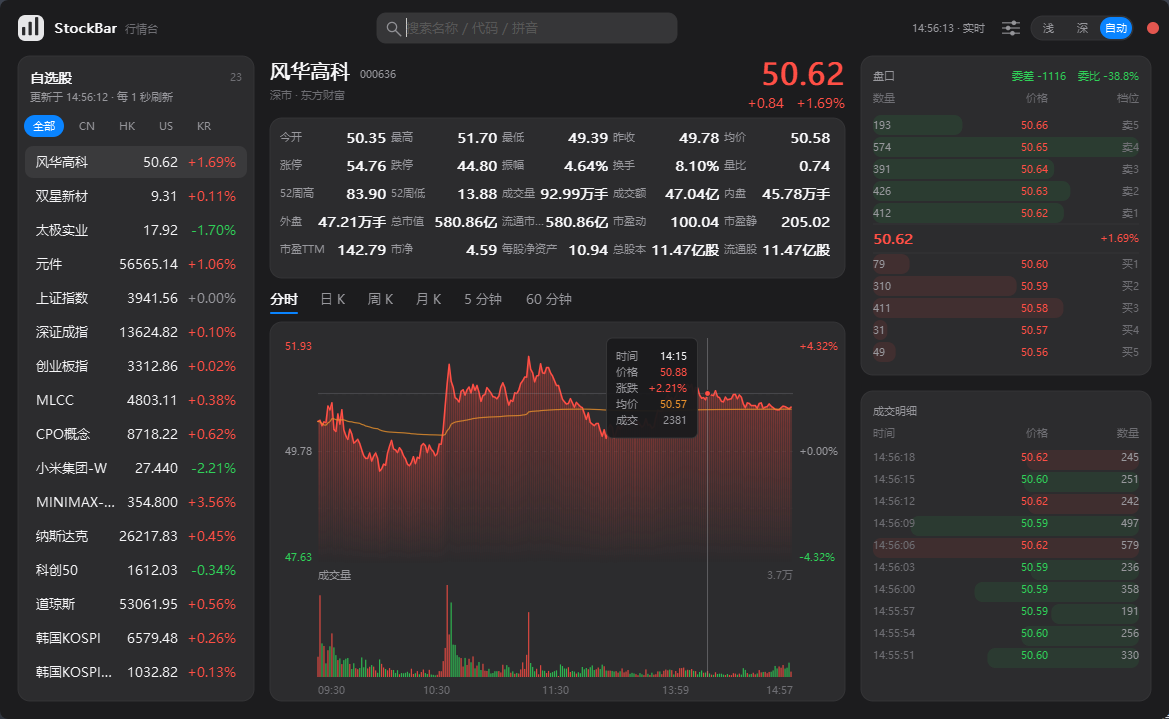Click the stock code 000636
Viewport: 1169px width, 719px height.
point(378,74)
